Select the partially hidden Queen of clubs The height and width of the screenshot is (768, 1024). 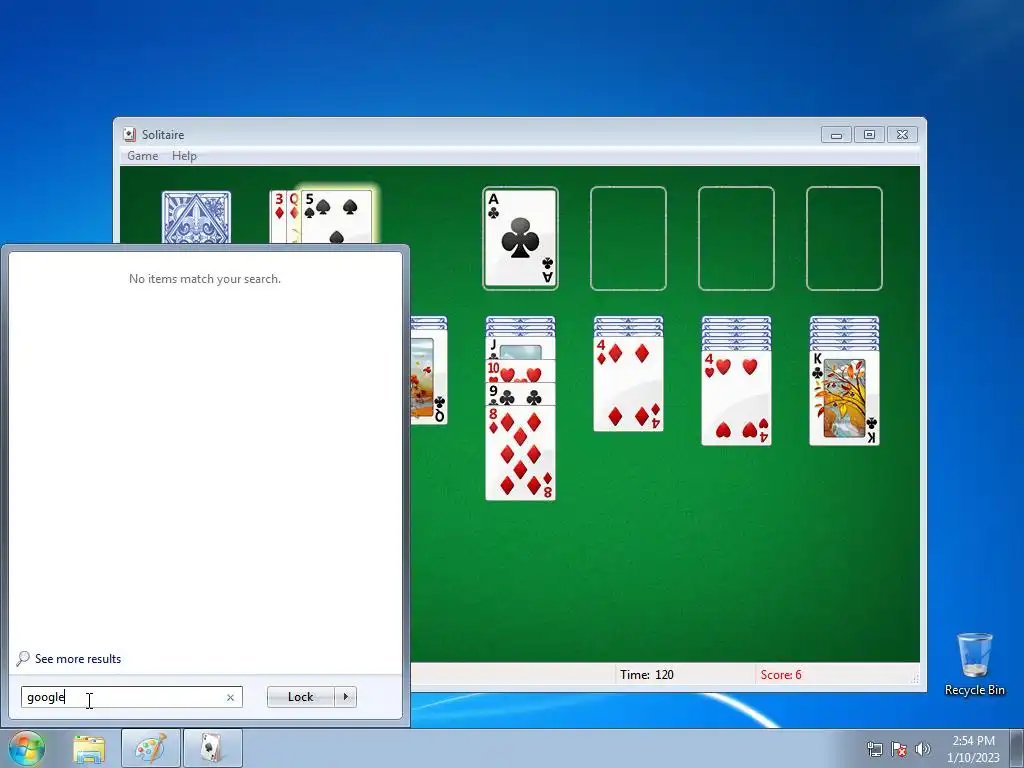[429, 377]
